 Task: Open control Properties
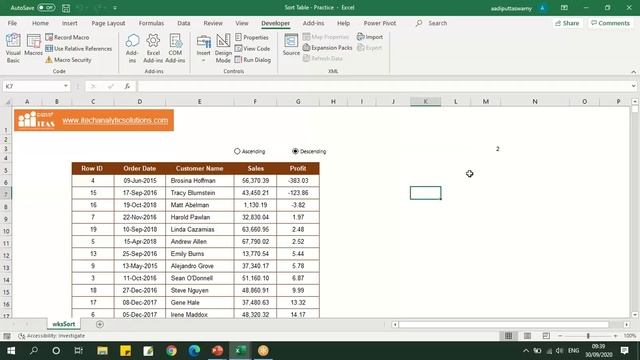252,37
